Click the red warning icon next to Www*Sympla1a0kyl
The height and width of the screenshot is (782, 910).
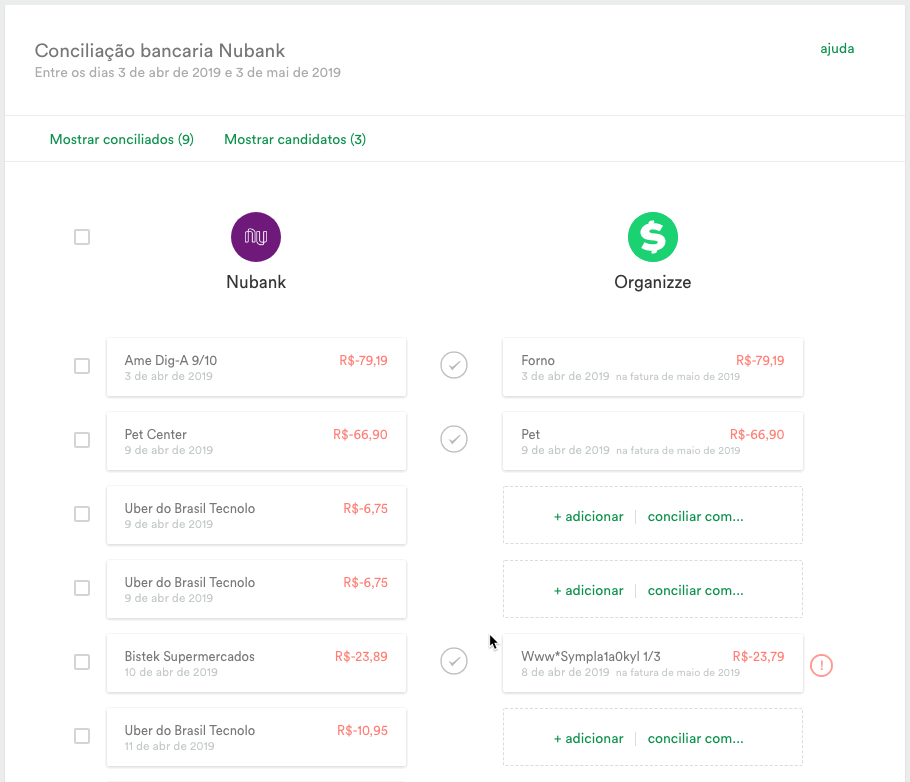click(821, 665)
